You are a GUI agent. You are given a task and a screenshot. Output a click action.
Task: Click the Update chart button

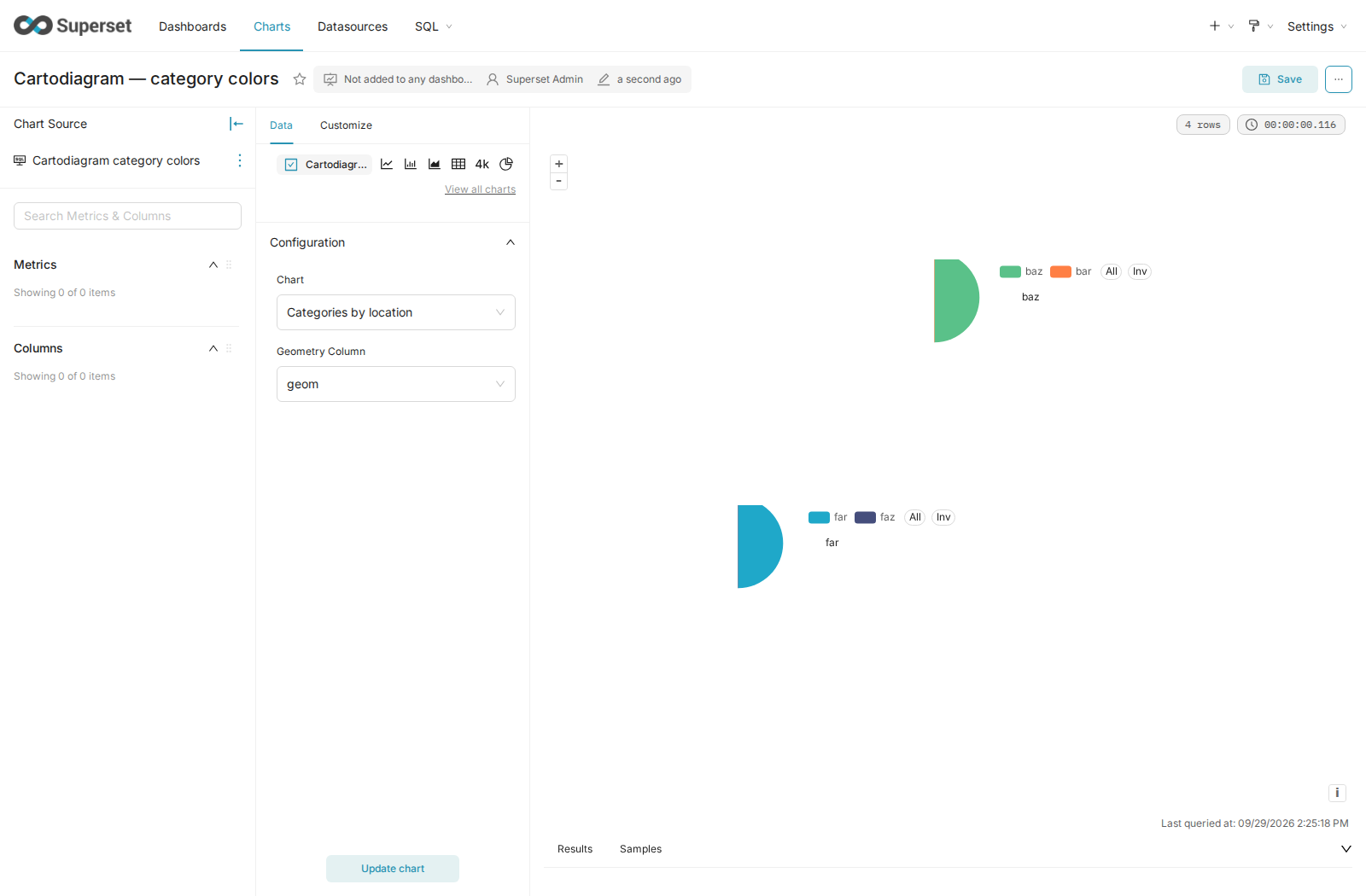coord(393,869)
